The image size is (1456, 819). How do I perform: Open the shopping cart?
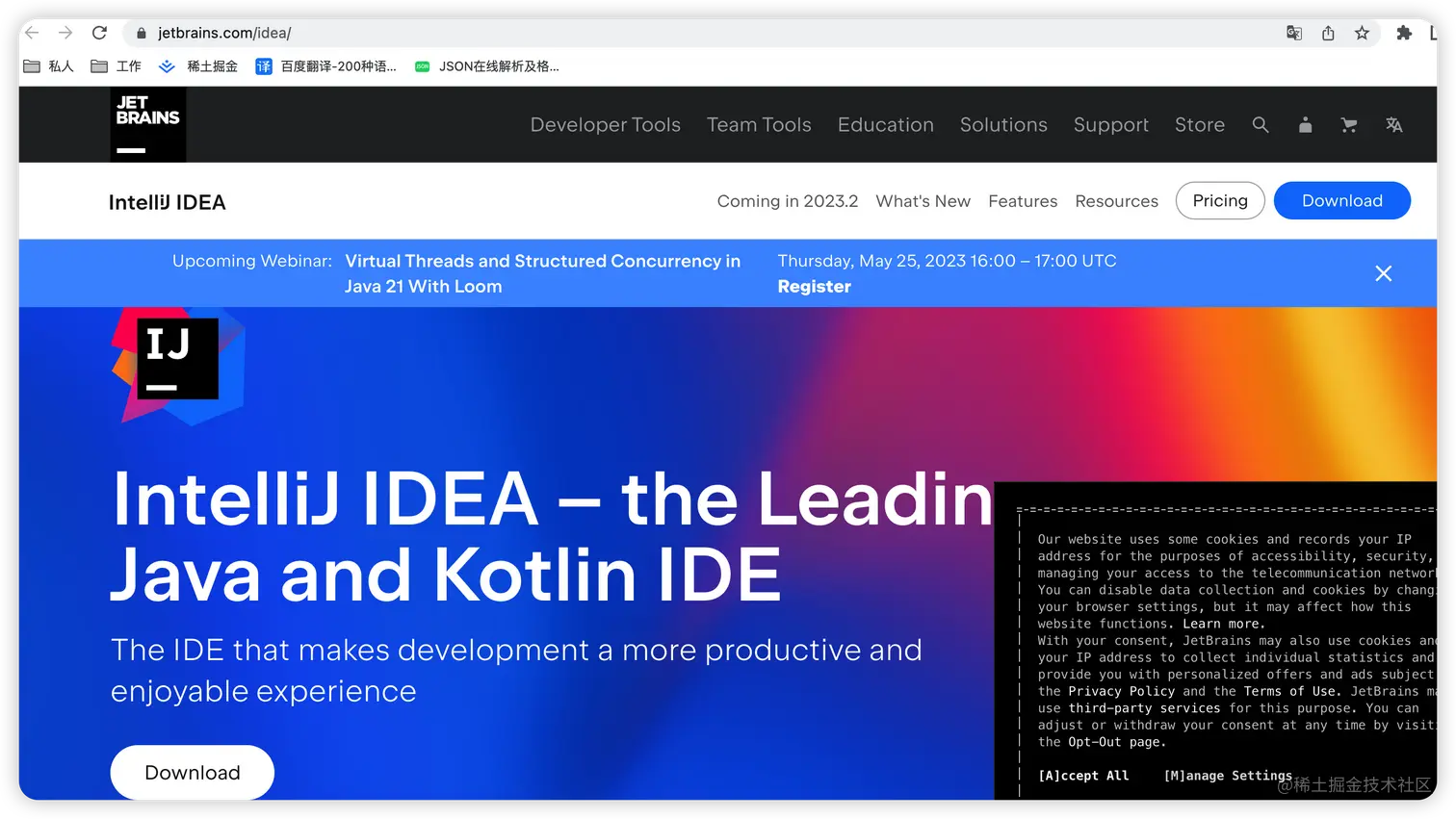tap(1349, 125)
